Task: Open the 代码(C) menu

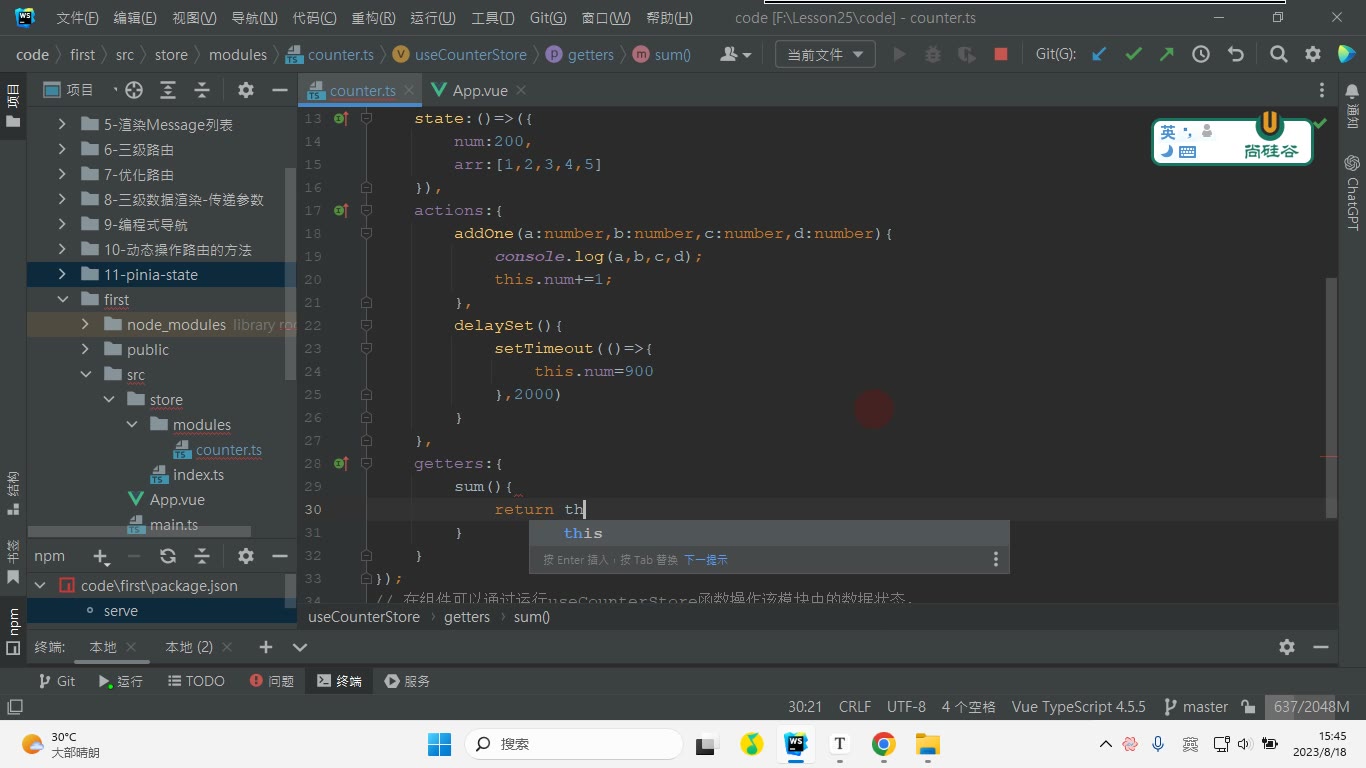Action: coord(314,18)
